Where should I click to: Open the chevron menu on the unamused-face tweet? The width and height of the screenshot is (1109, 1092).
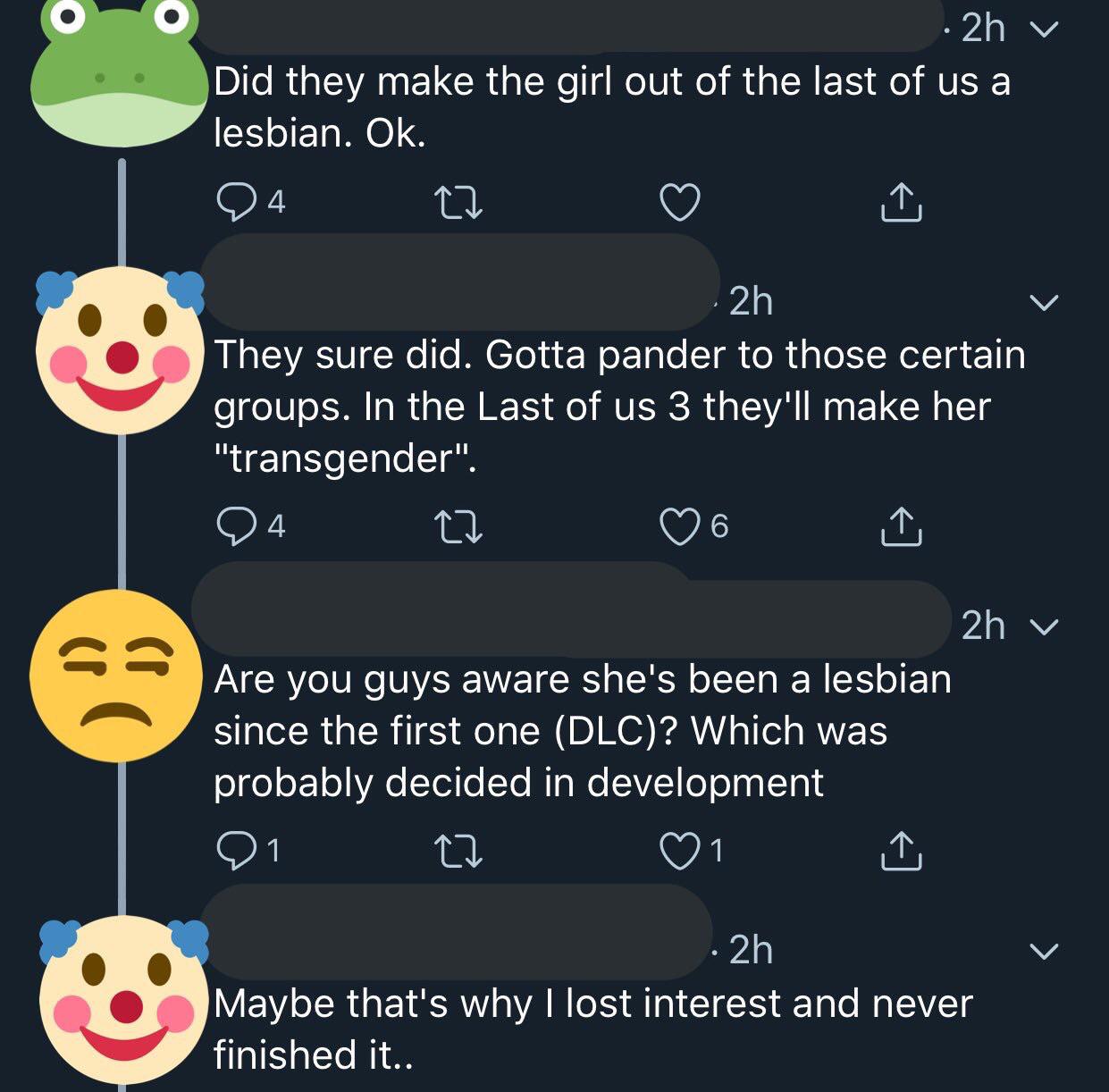tap(1044, 626)
